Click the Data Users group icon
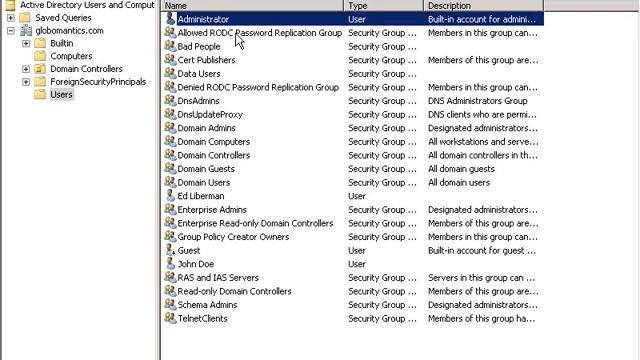Viewport: 640px width, 360px height. (170, 73)
